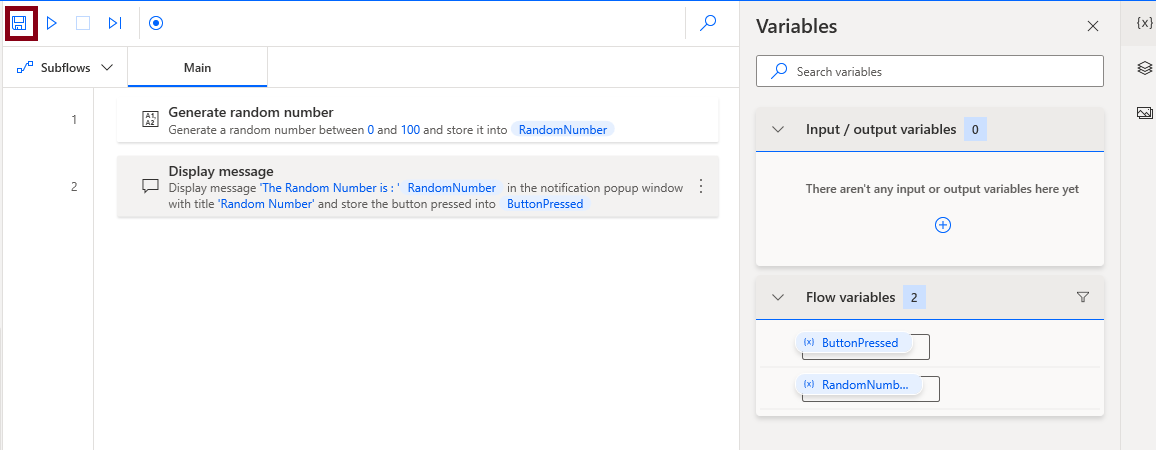Filter flow variables with funnel icon
The height and width of the screenshot is (450, 1156).
tap(1083, 297)
